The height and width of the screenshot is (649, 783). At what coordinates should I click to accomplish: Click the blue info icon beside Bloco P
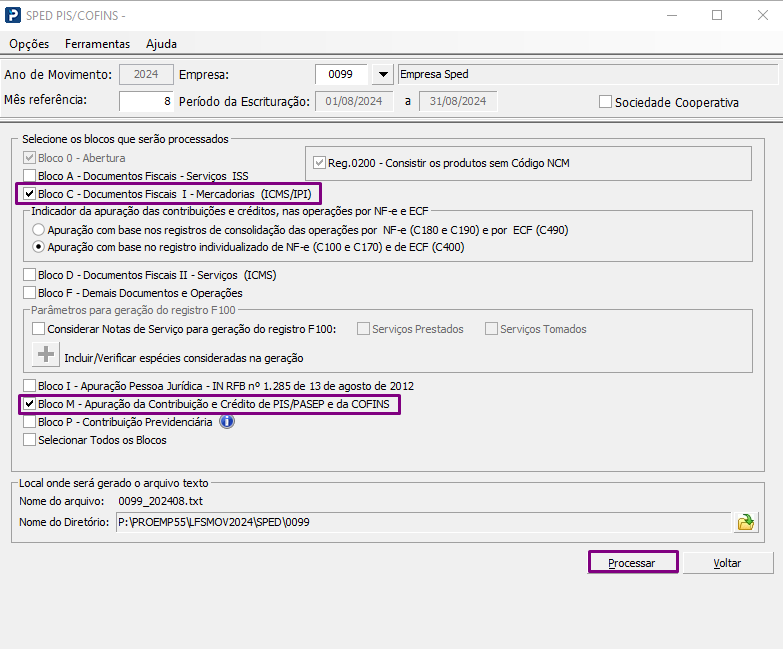(226, 422)
